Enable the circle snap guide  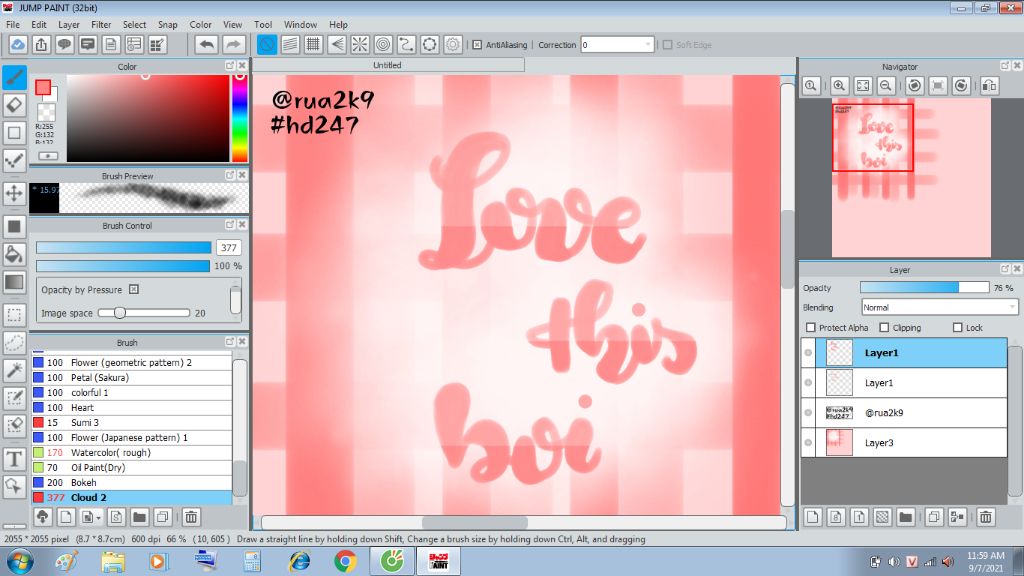(383, 44)
